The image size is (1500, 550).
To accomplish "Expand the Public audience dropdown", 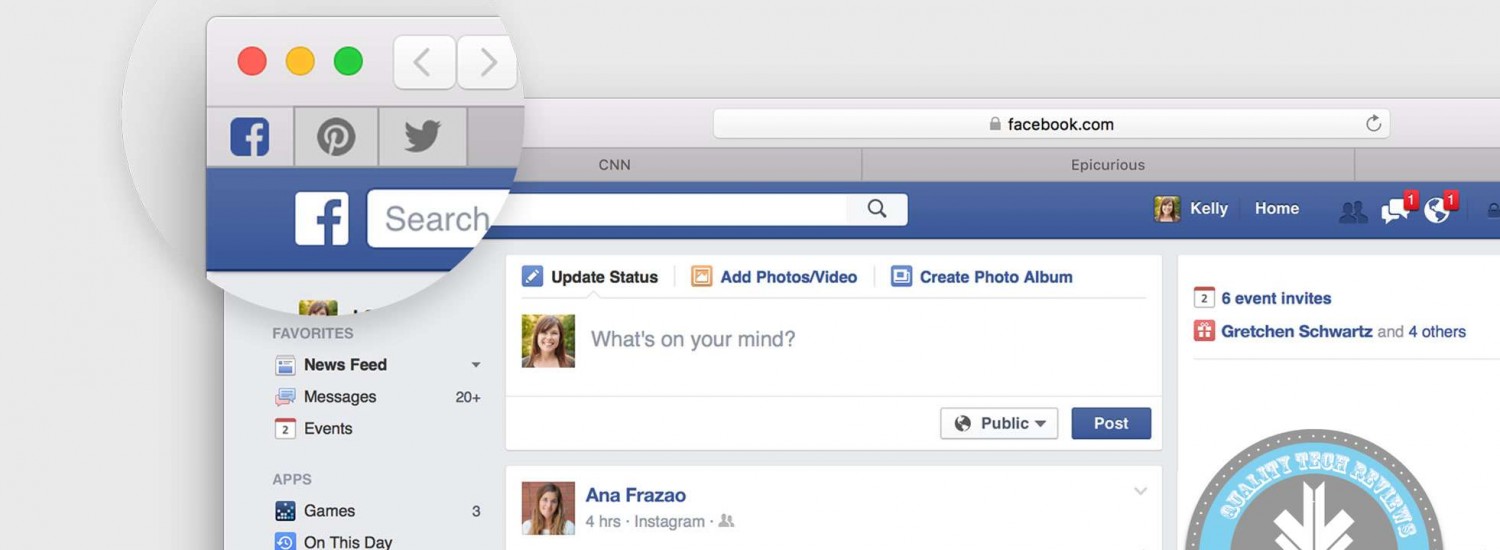I will (998, 423).
